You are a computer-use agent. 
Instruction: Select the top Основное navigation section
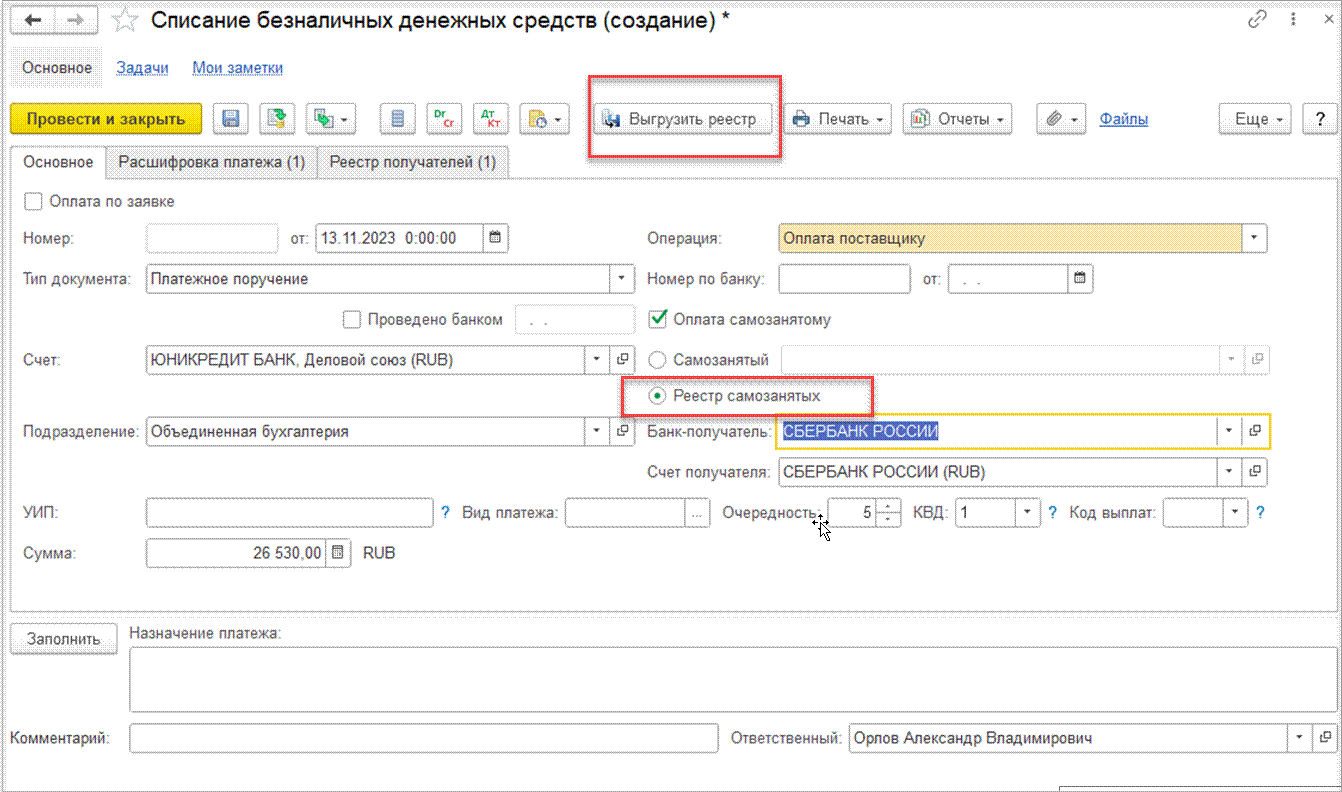tap(57, 68)
